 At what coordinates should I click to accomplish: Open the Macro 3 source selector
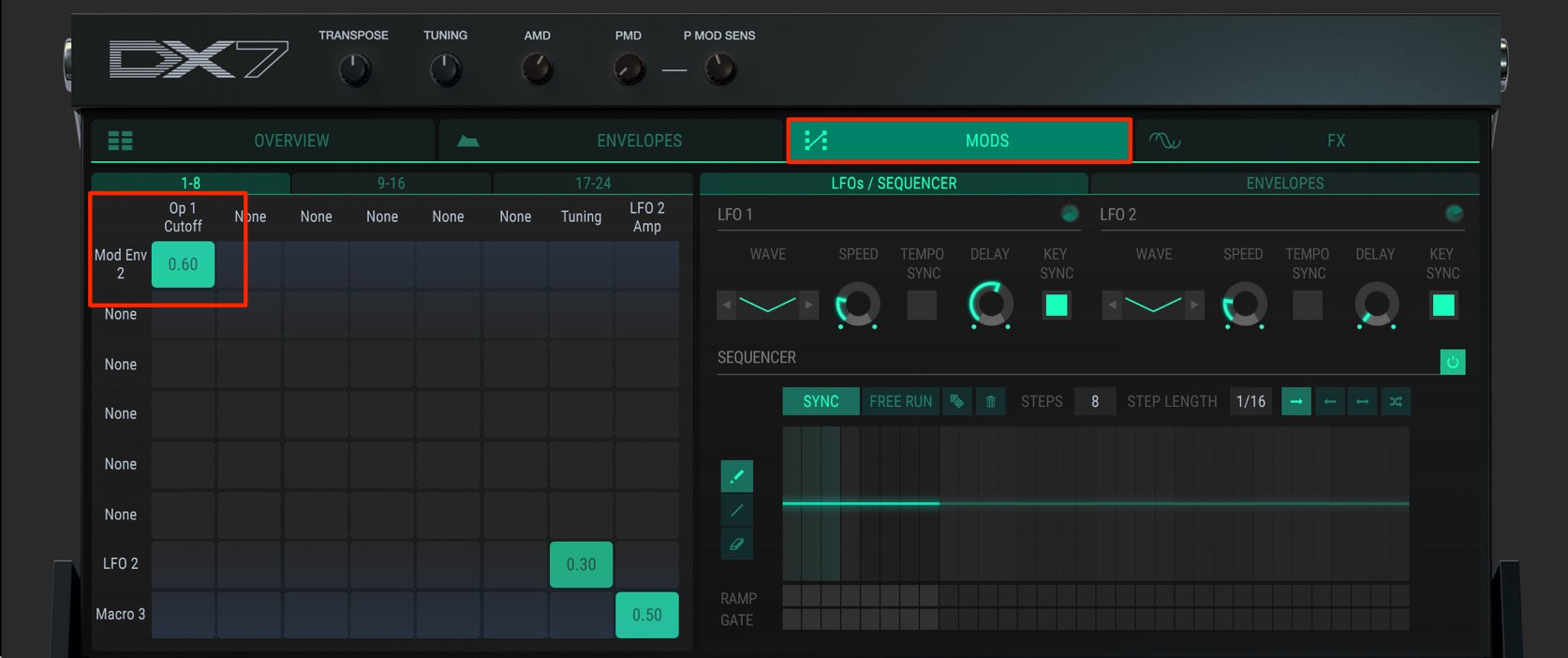(121, 614)
